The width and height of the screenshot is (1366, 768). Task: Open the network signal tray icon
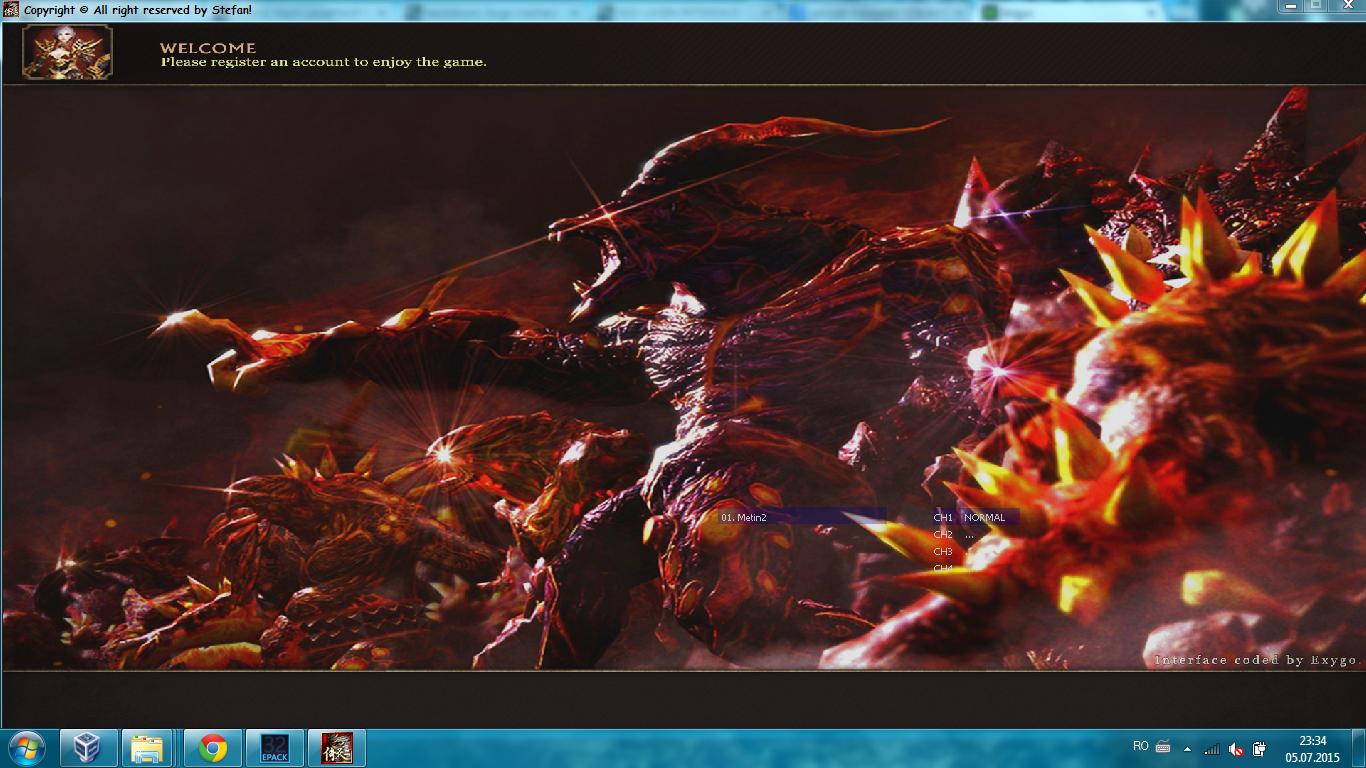[x=1212, y=748]
